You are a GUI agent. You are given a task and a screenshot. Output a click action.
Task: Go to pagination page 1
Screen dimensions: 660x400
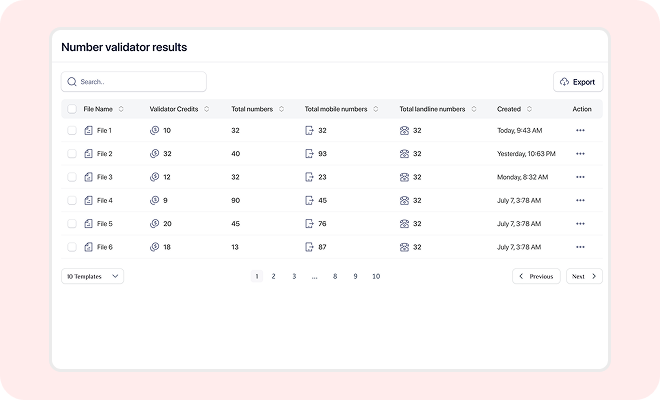(x=257, y=276)
